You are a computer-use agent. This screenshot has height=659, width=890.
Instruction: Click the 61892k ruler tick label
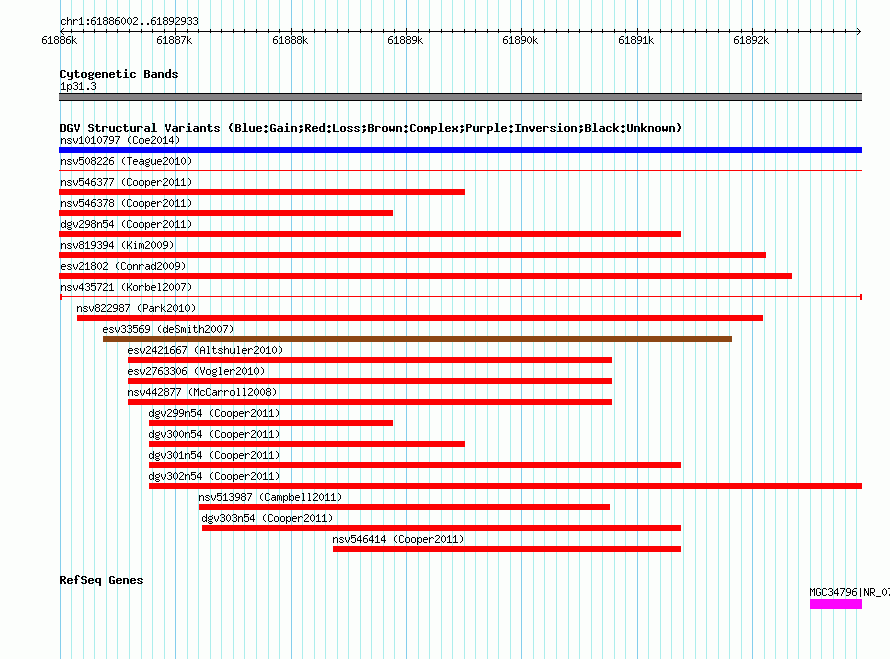tap(751, 40)
